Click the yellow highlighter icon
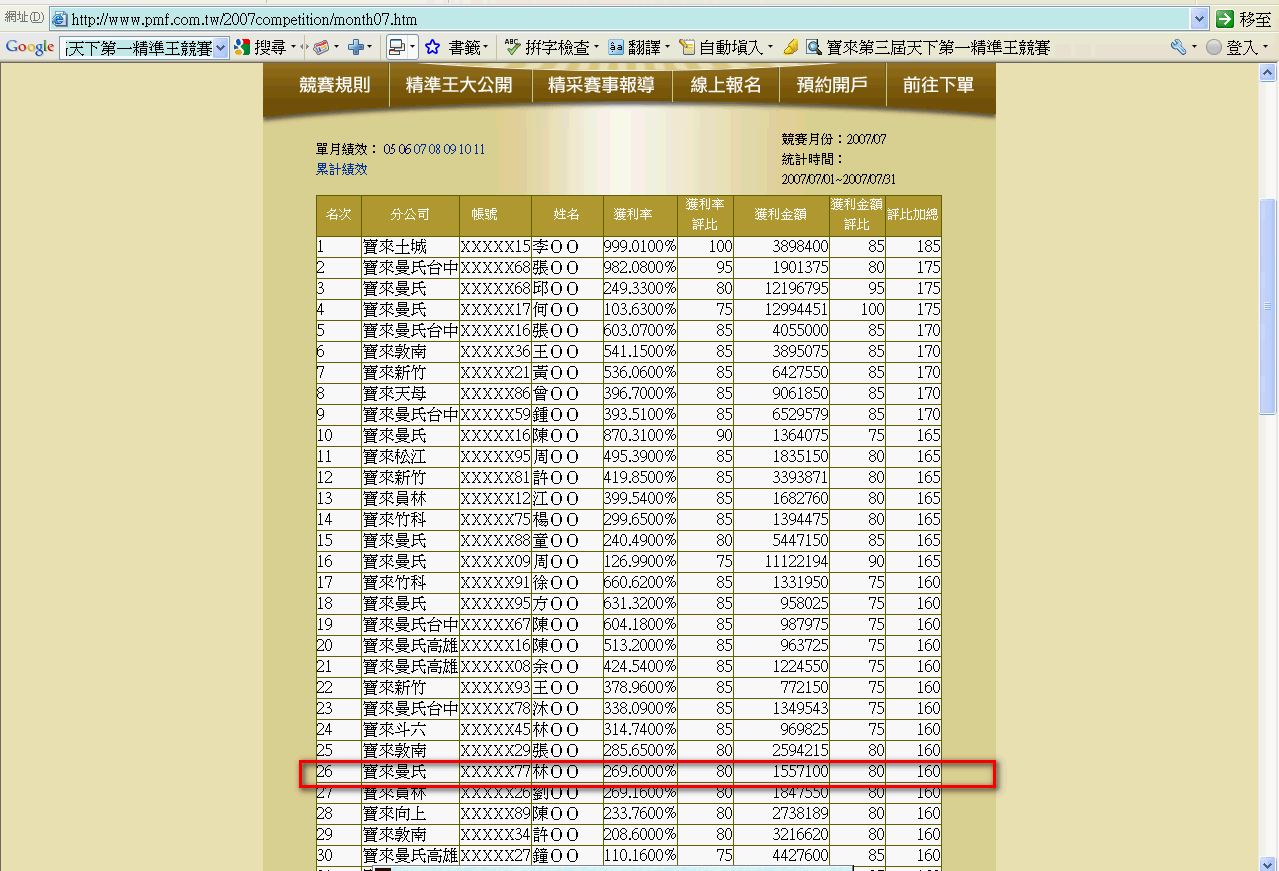The height and width of the screenshot is (871, 1279). pos(791,47)
